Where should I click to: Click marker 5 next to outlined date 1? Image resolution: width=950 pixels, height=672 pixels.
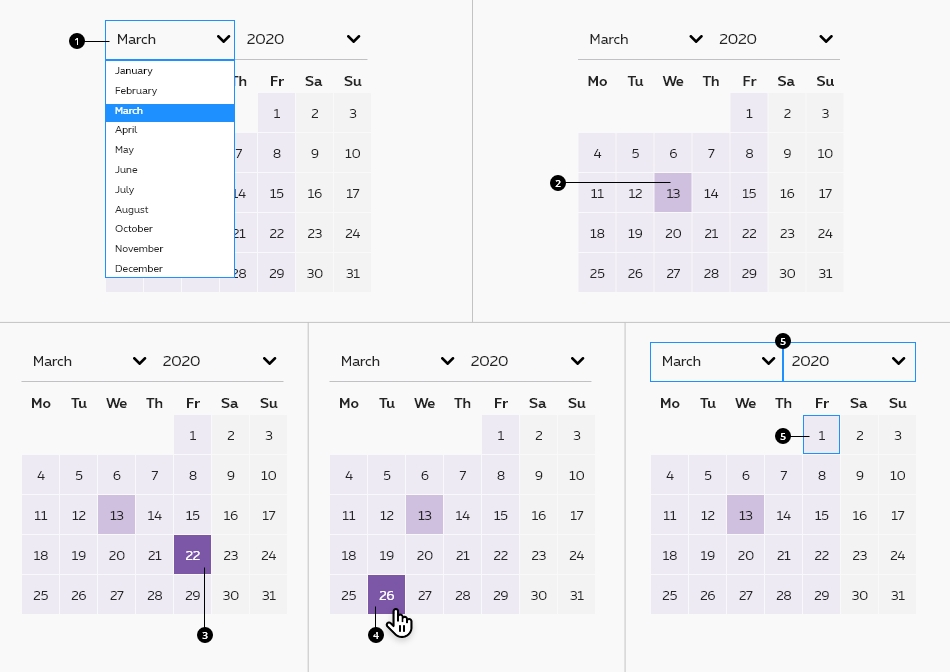coord(783,436)
